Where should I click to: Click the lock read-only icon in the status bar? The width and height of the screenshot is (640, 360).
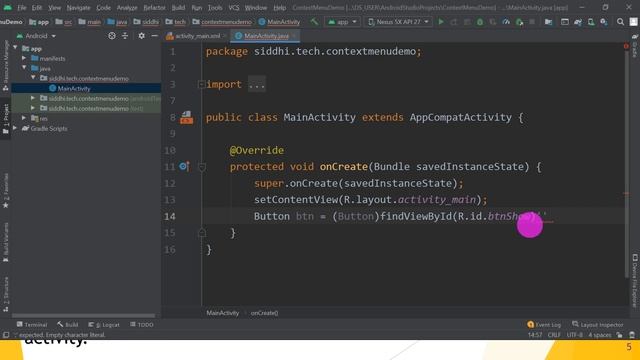[620, 335]
